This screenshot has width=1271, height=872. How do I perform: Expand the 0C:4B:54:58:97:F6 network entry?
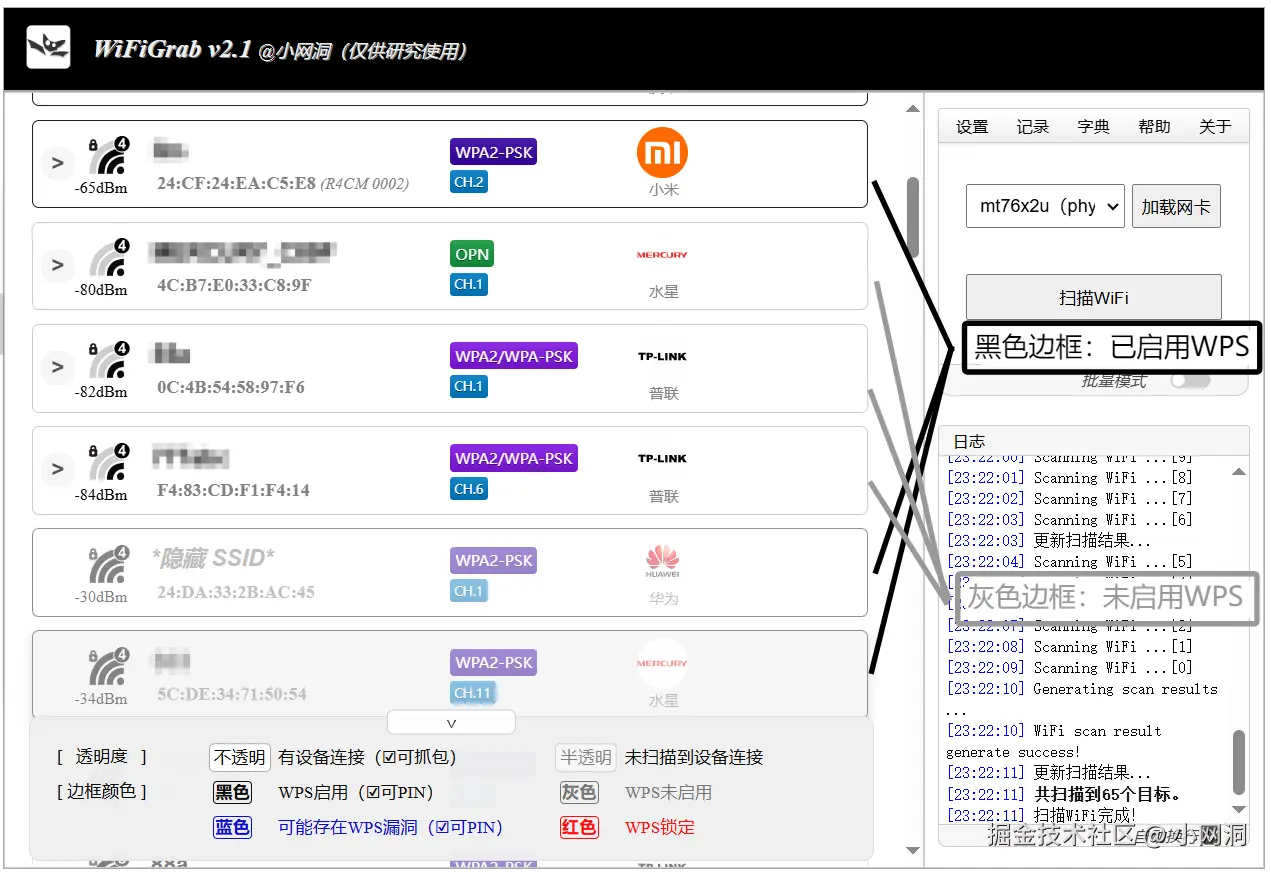tap(58, 367)
